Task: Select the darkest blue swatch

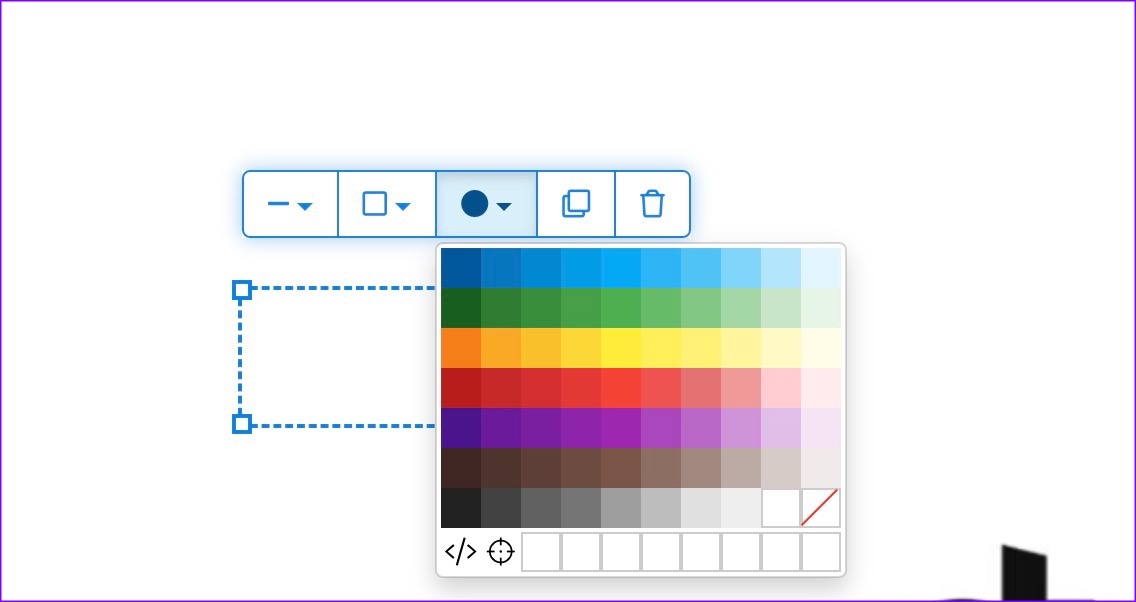Action: tap(460, 268)
